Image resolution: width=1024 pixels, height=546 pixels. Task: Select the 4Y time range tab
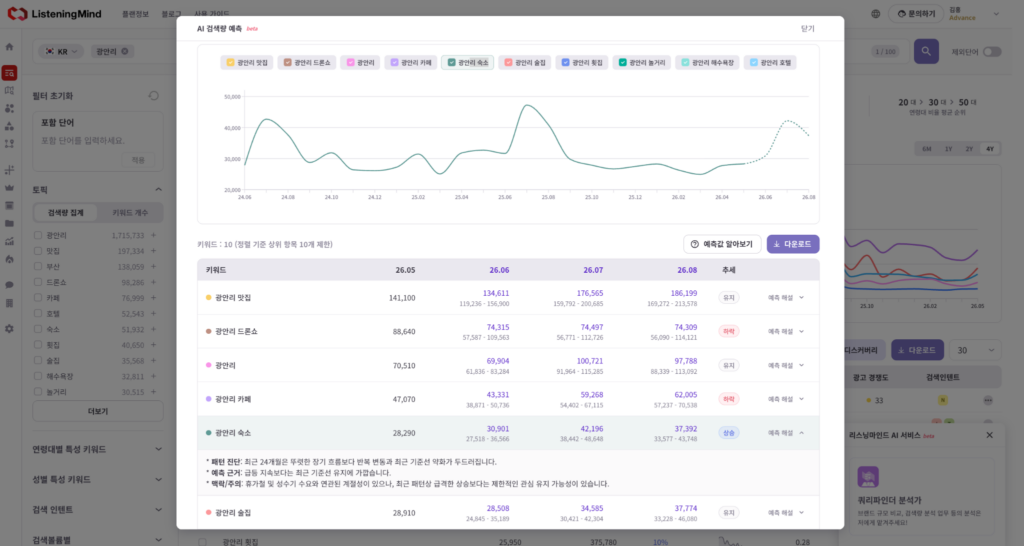[990, 149]
